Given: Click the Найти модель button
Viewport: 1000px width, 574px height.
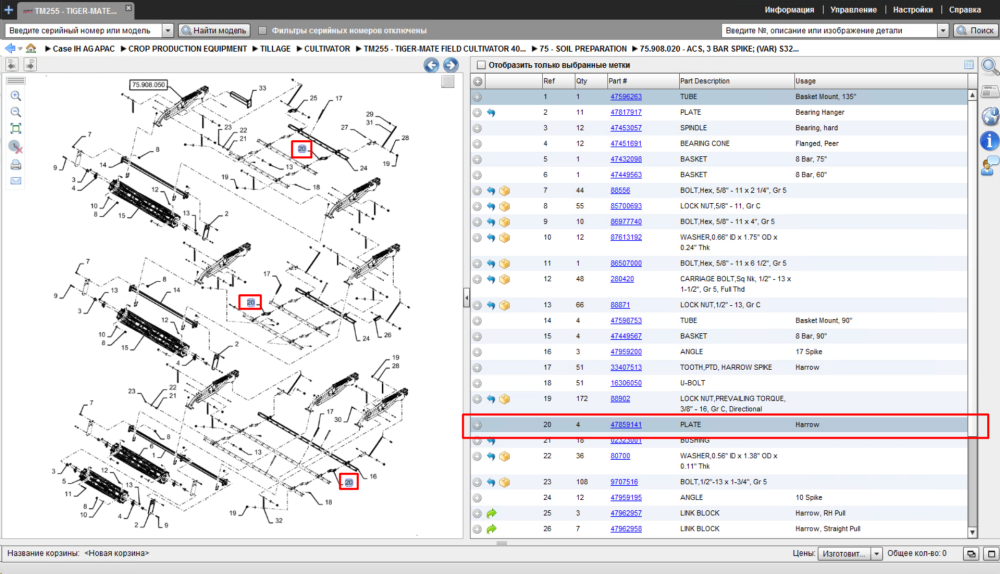Looking at the screenshot, I should 214,30.
